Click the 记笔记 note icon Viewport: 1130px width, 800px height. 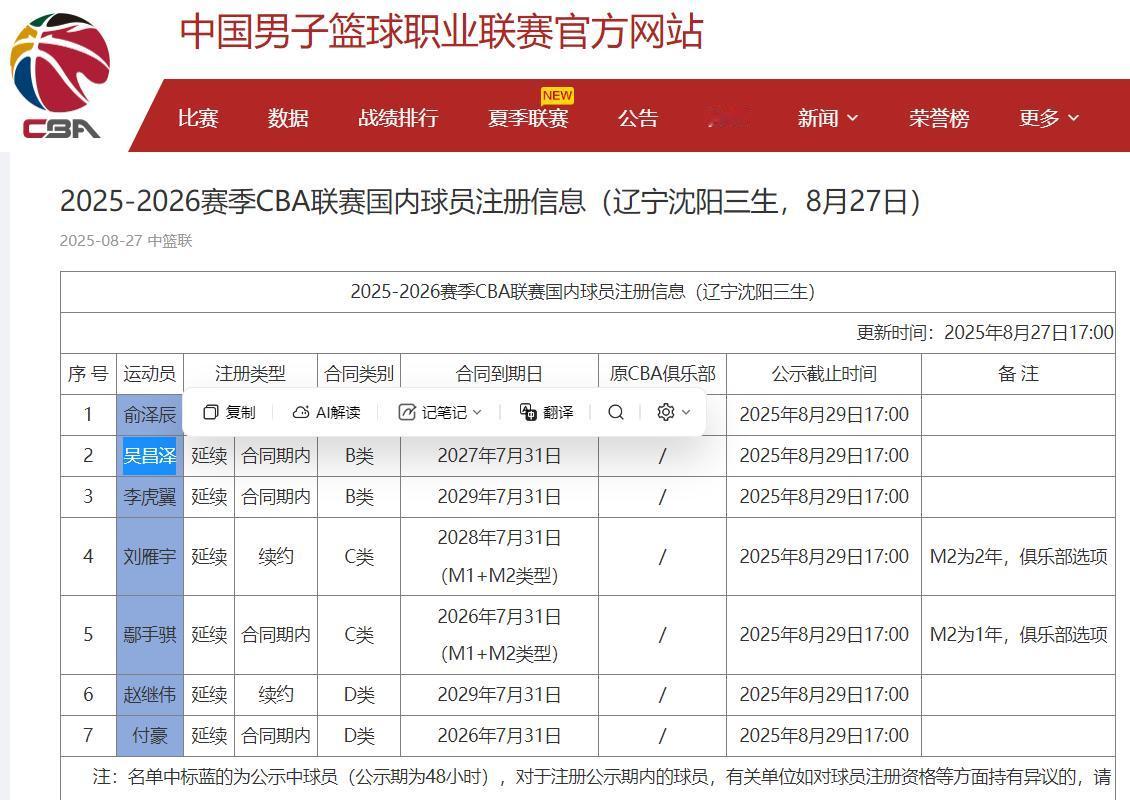(407, 412)
